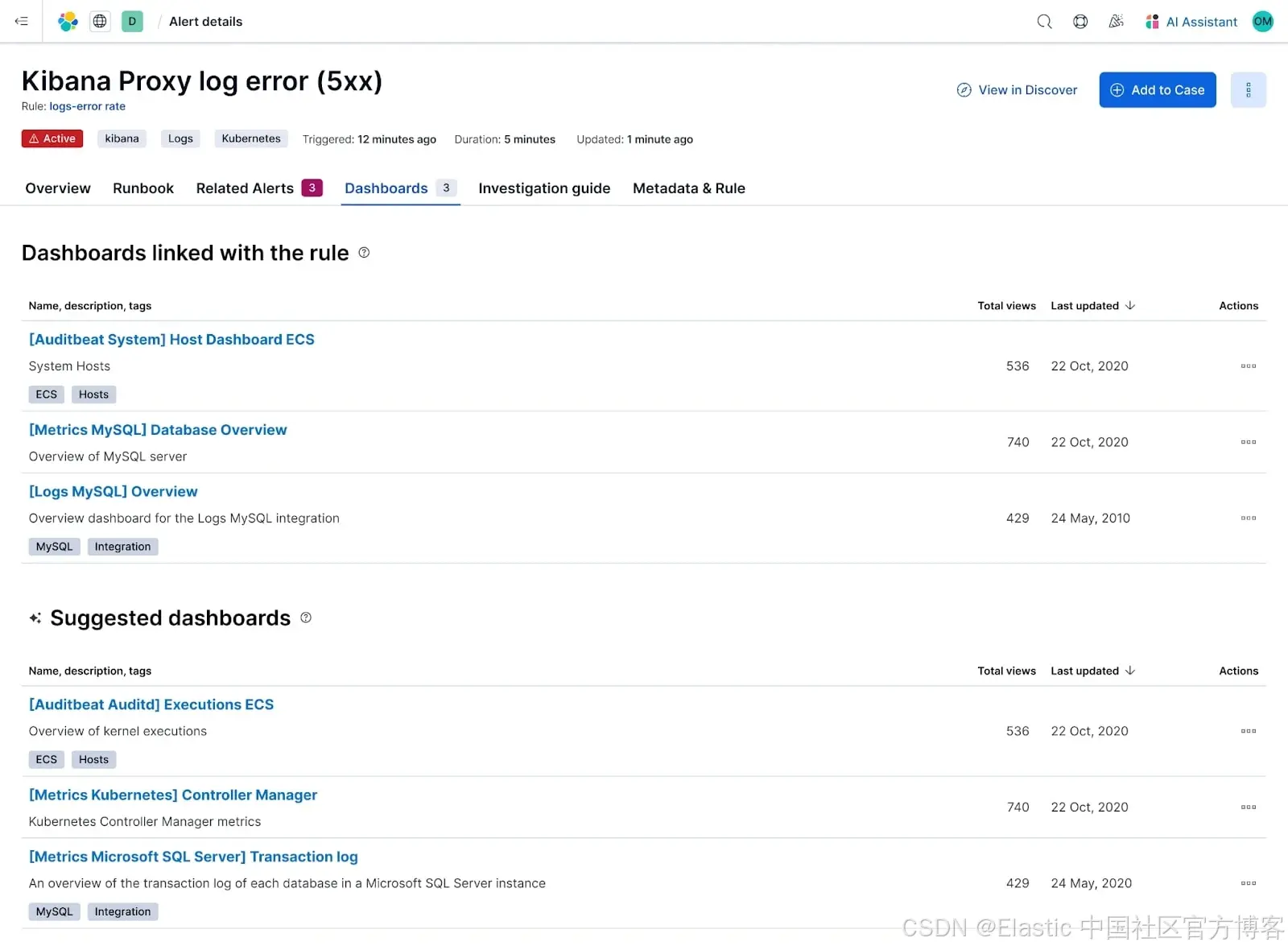Open [Auditbeat System] Host Dashboard ECS
The image size is (1288, 950).
pos(171,340)
